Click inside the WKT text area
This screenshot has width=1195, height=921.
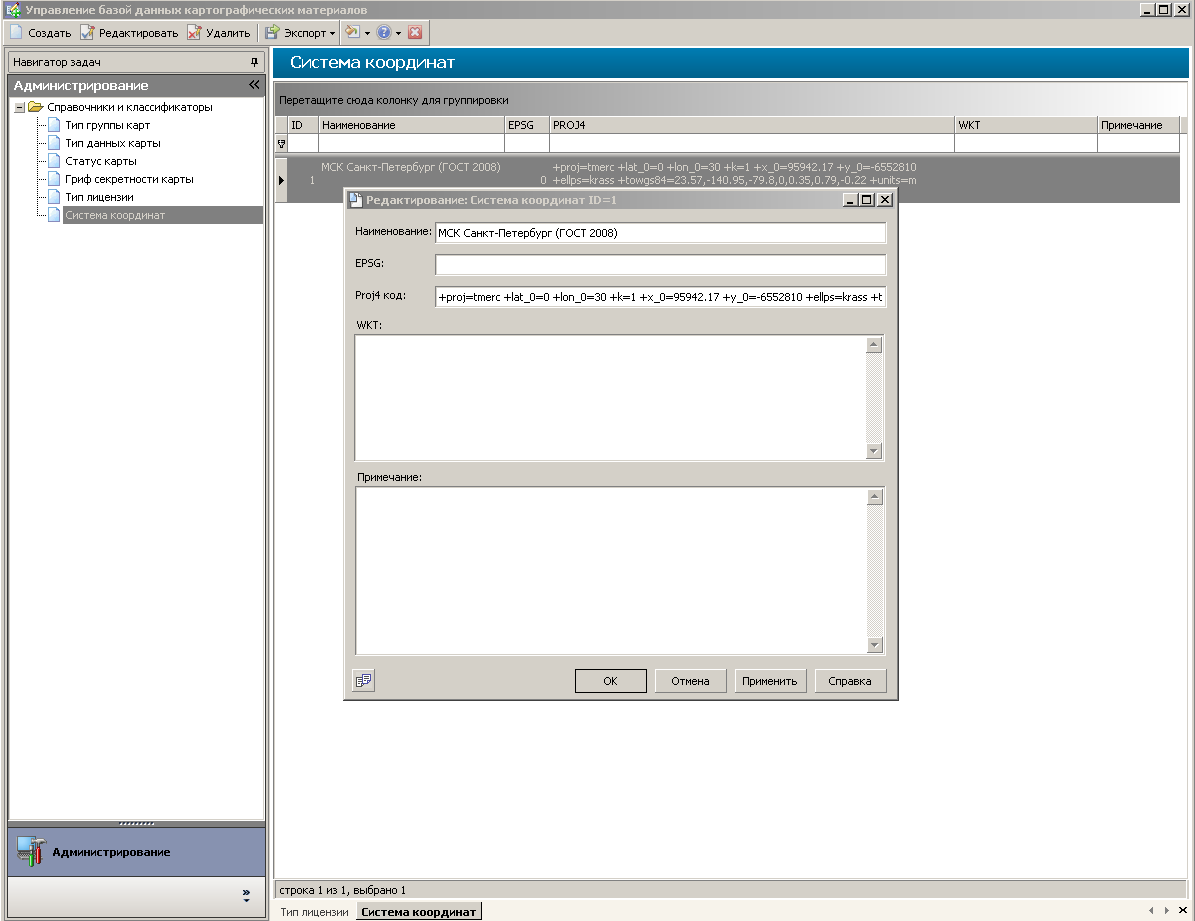coord(610,397)
